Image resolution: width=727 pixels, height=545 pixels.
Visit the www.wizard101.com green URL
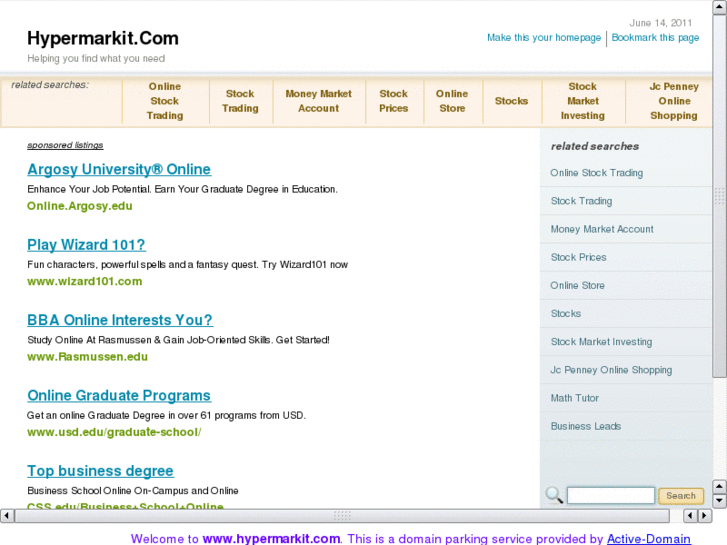(84, 282)
